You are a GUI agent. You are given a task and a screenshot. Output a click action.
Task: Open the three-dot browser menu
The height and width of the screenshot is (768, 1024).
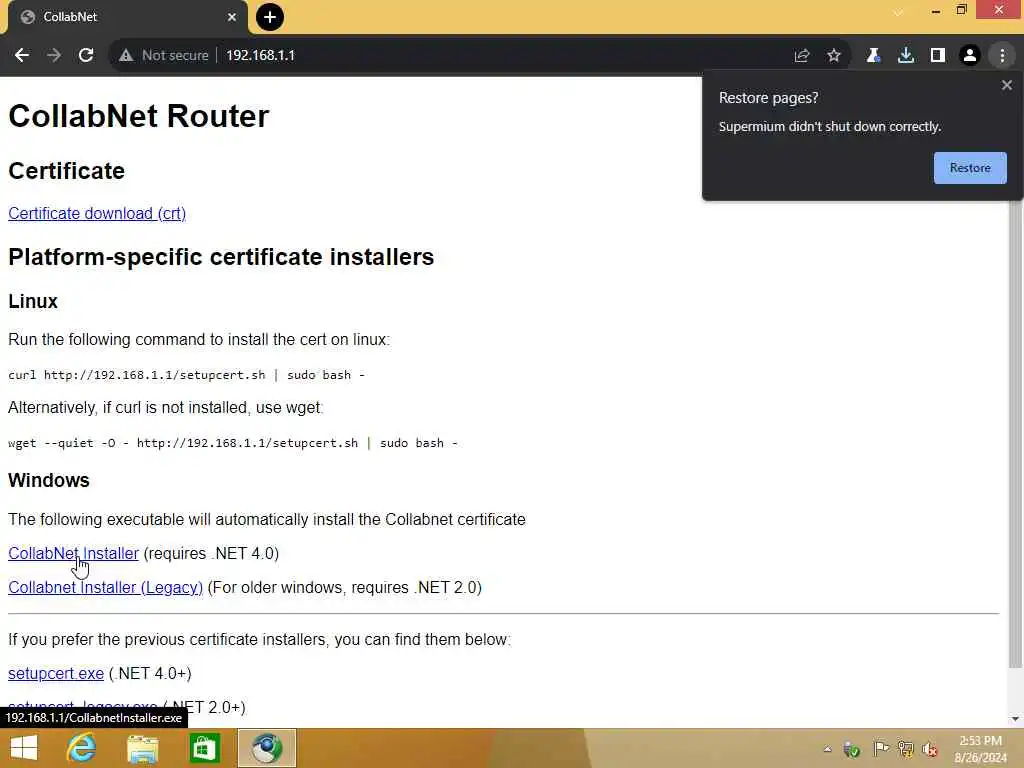point(1002,56)
